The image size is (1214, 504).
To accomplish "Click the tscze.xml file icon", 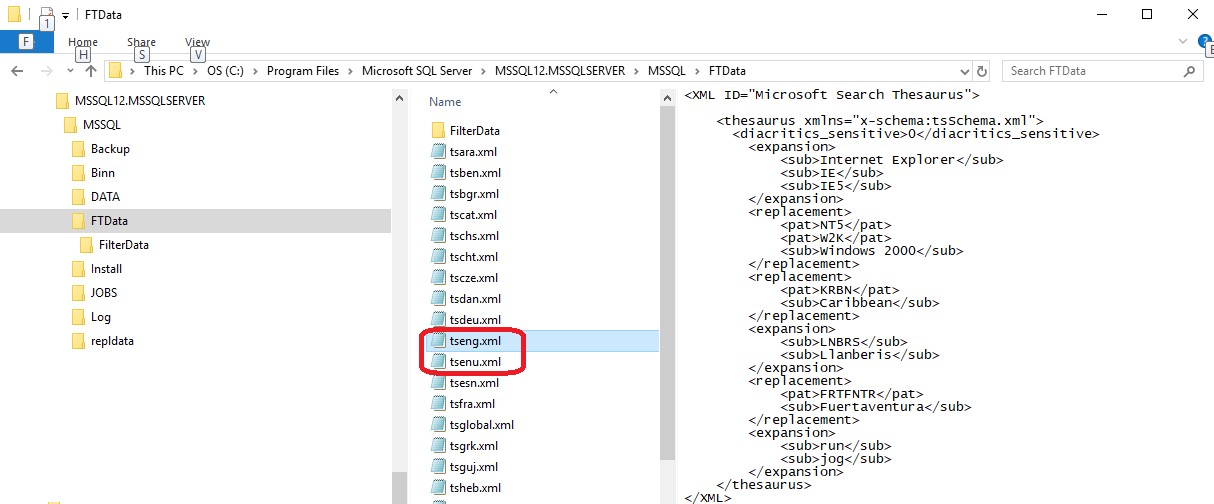I will pos(438,278).
